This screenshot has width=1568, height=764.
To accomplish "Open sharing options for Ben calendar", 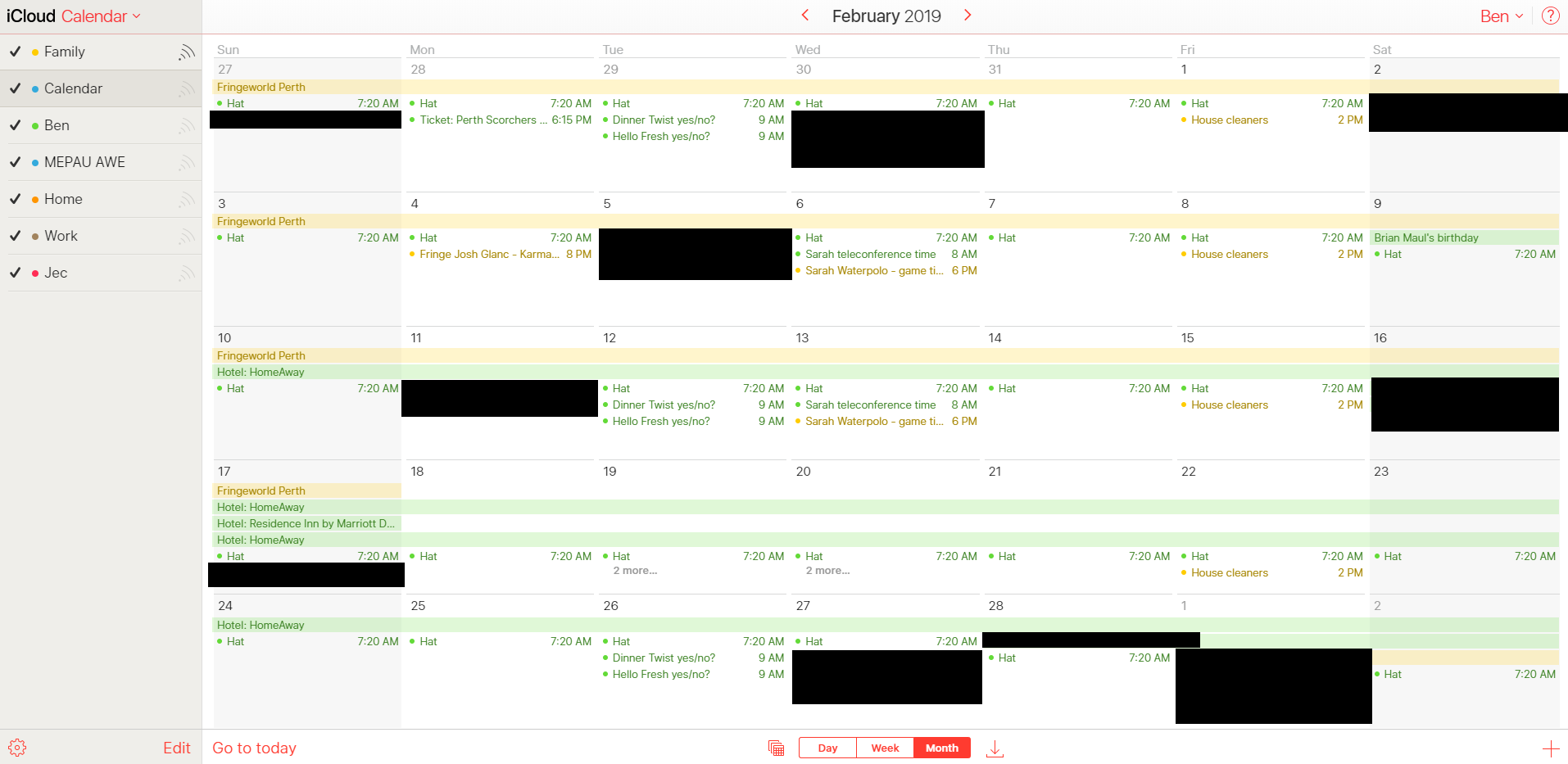I will point(187,125).
